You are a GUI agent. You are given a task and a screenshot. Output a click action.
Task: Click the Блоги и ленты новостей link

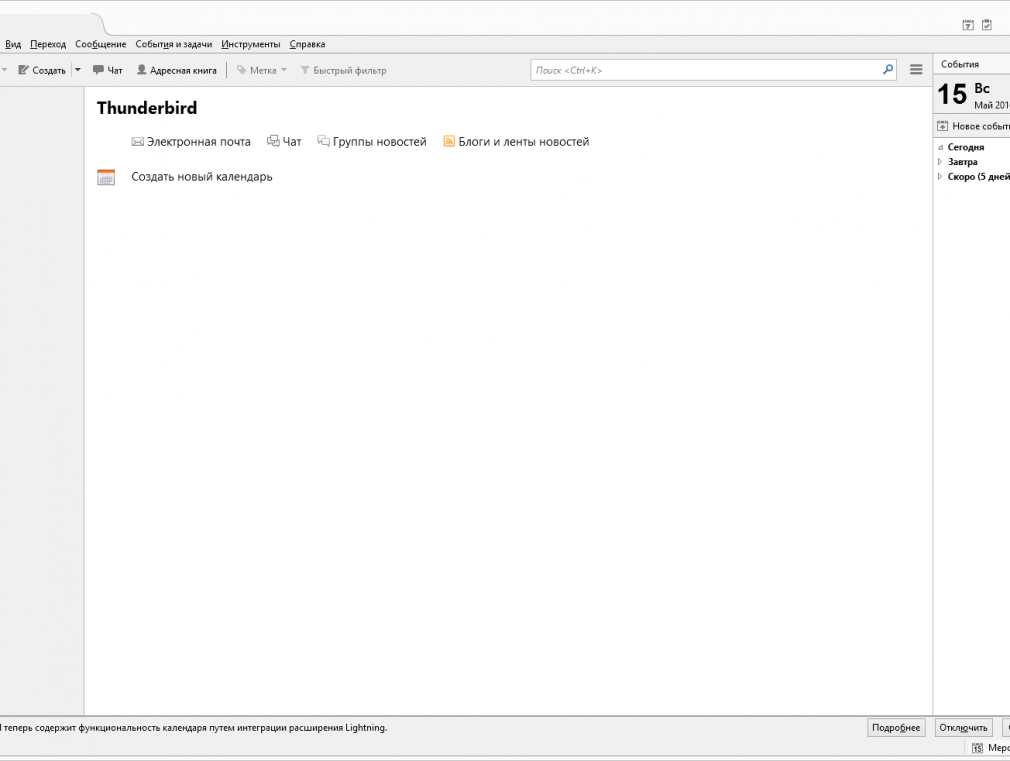coord(516,142)
